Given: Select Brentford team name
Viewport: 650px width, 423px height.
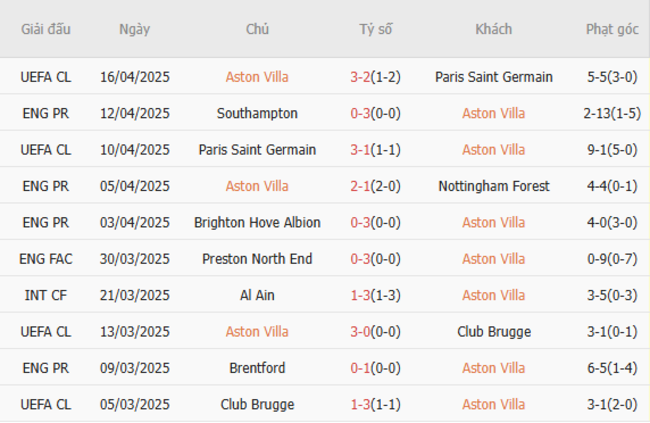Looking at the screenshot, I should coord(257,368).
